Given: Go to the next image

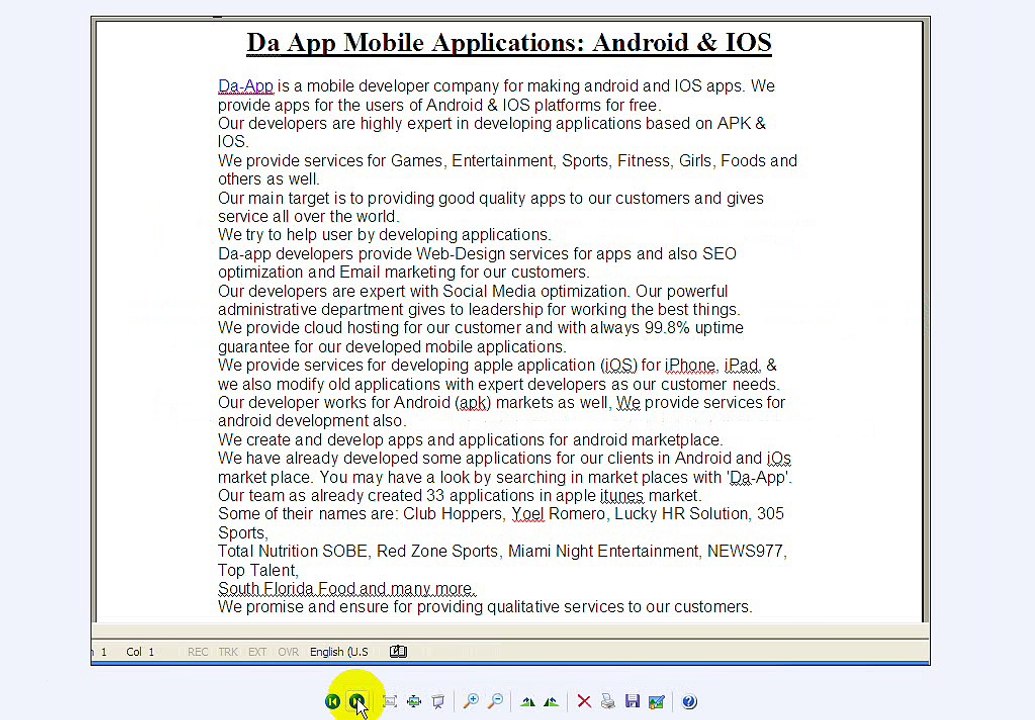Looking at the screenshot, I should point(356,702).
